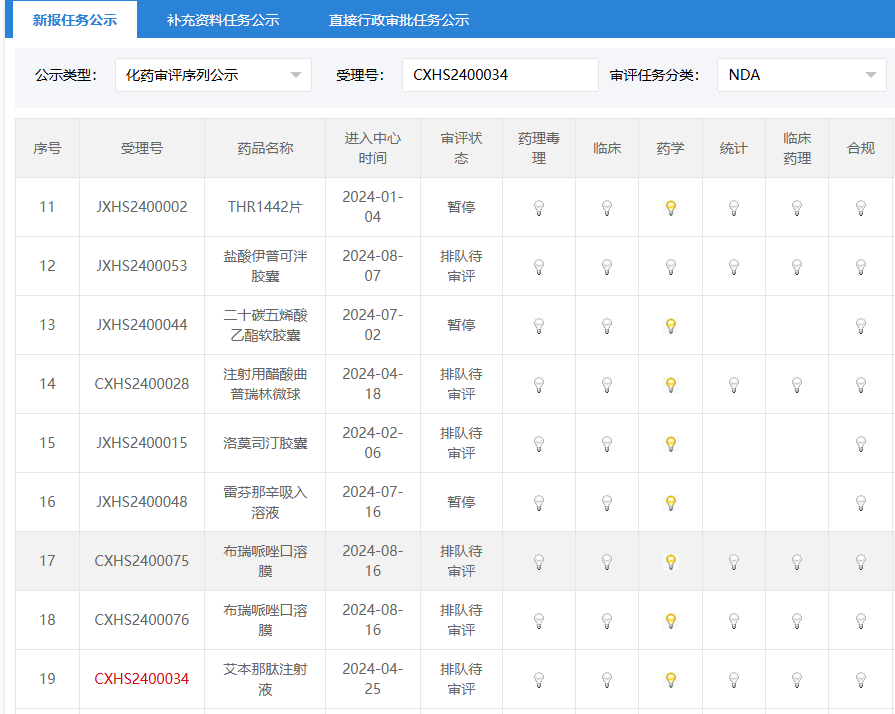Click yellow 药学 bulb for CXHS2400028
895x714 pixels.
[x=671, y=385]
